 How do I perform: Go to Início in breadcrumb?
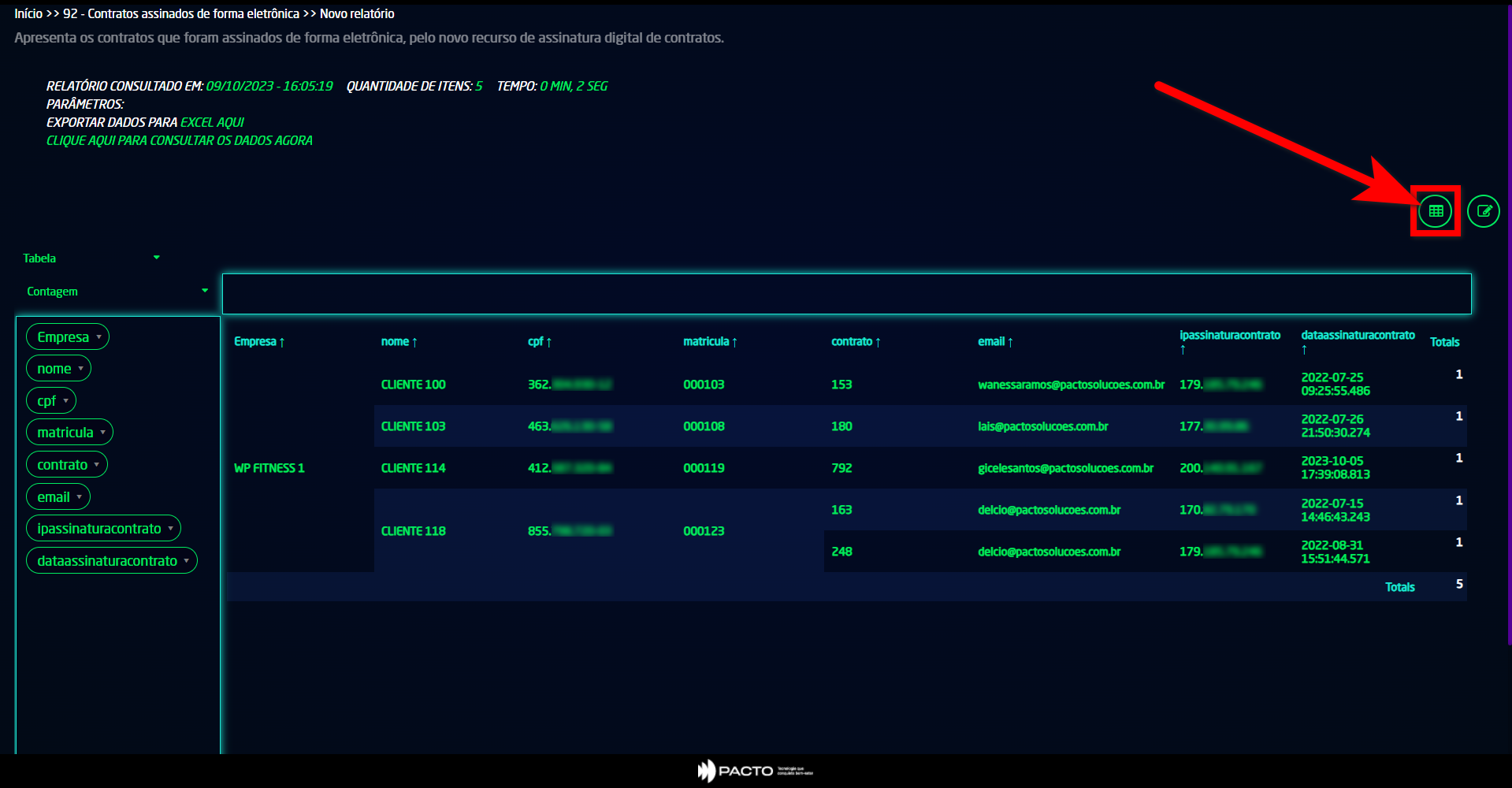pos(28,14)
